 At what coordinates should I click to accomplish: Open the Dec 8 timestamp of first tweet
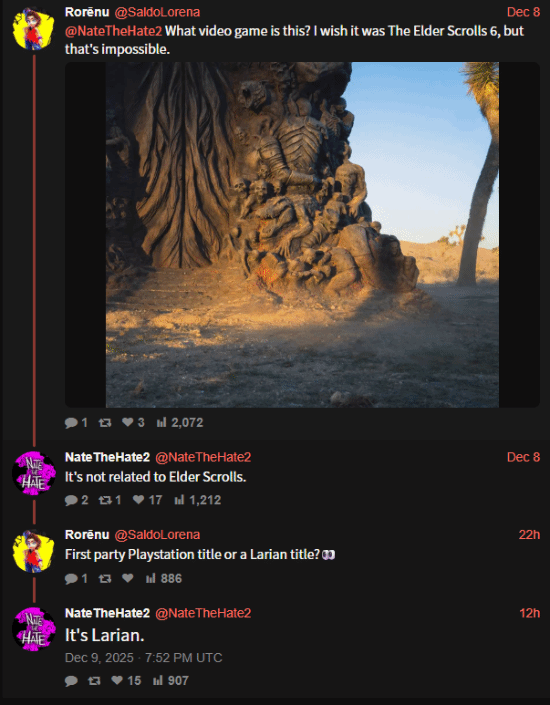point(523,12)
